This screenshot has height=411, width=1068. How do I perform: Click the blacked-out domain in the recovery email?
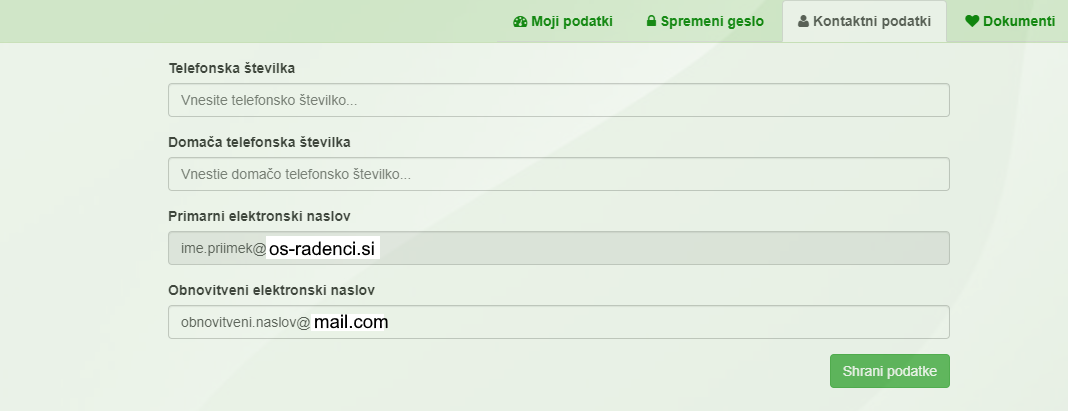tap(348, 322)
